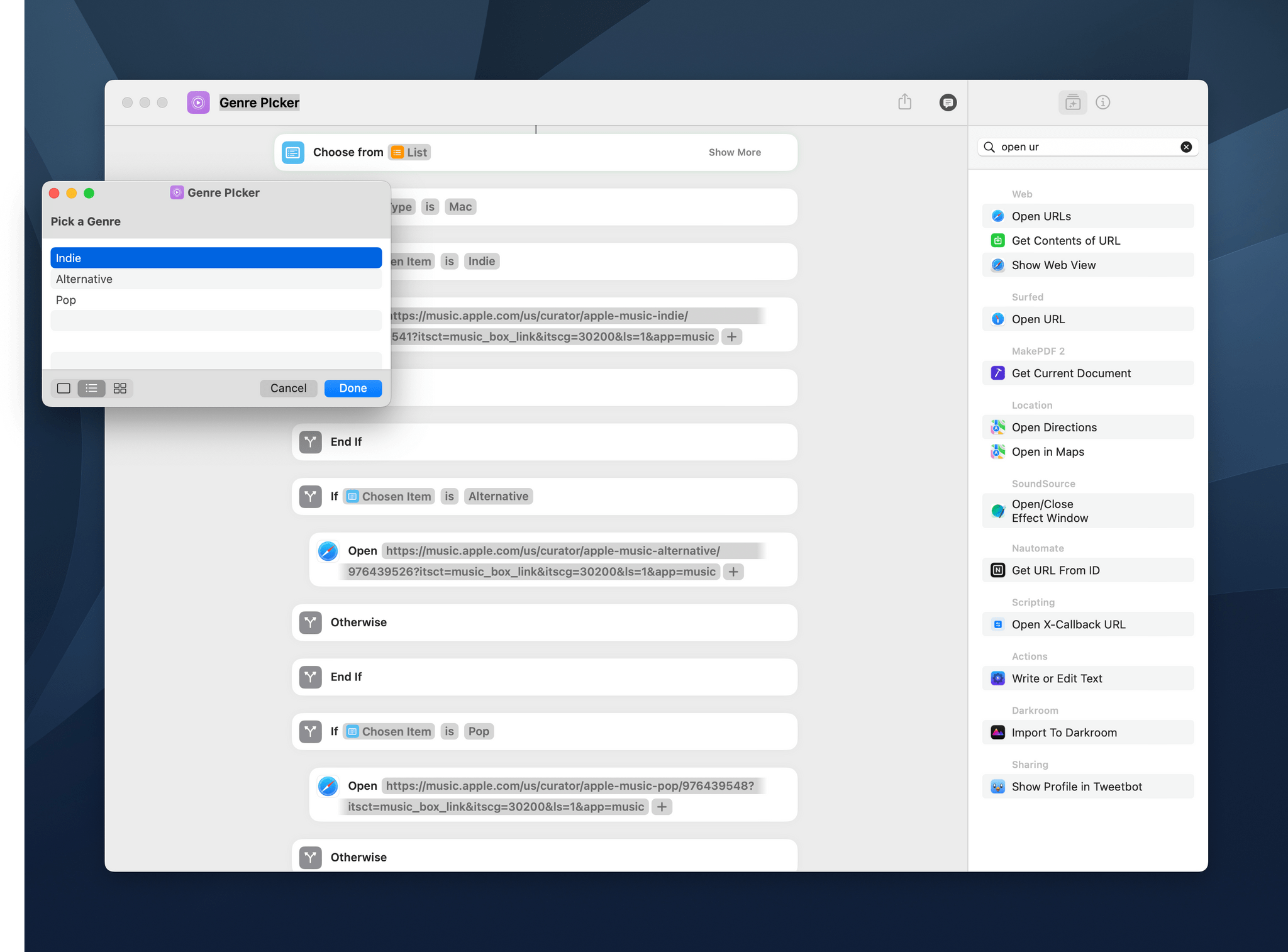
Task: Click the List variable token
Action: click(x=409, y=152)
